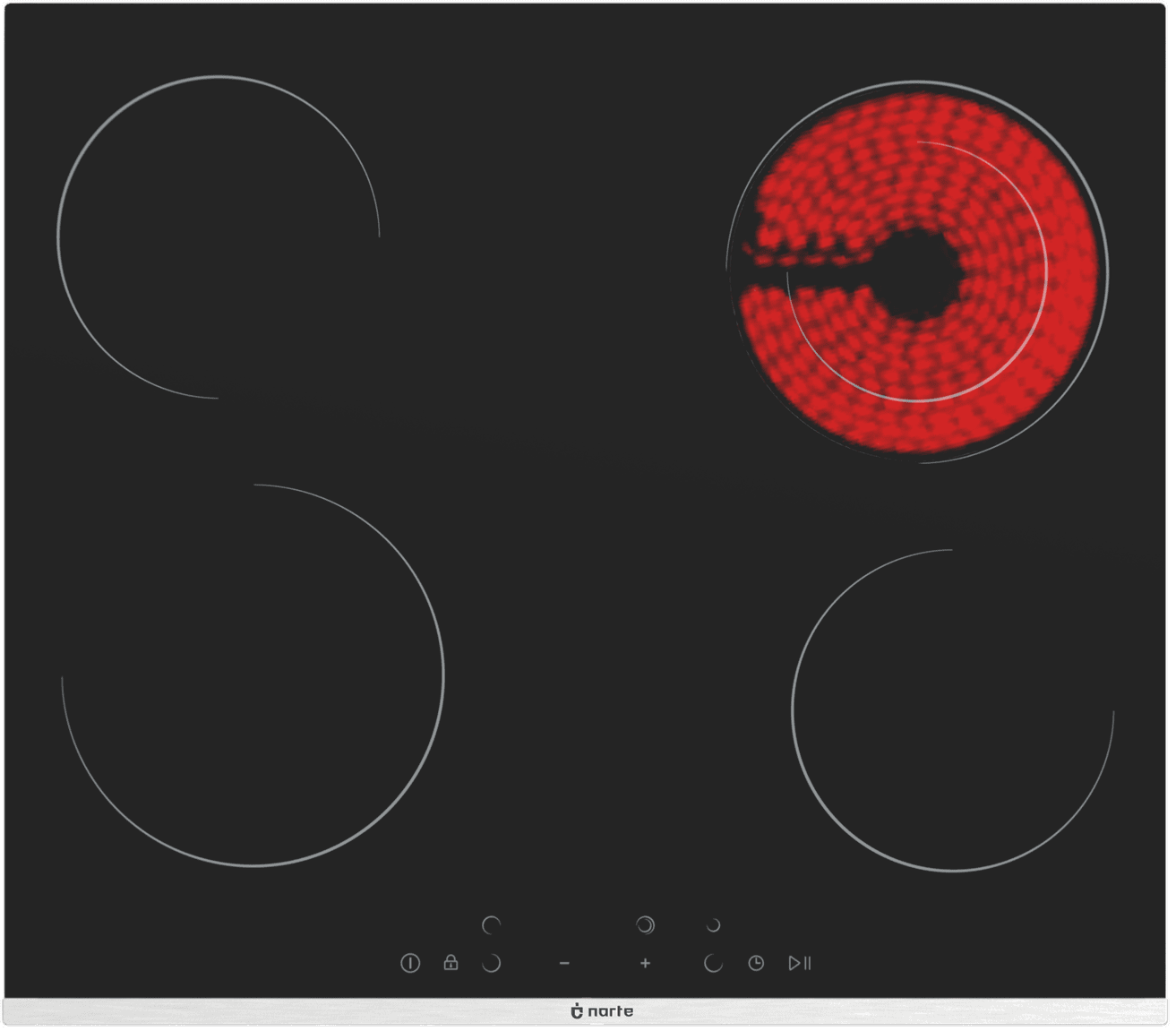This screenshot has width=1176, height=1031.
Task: Tap the double-ring dual zone selector icon
Action: coord(645,924)
